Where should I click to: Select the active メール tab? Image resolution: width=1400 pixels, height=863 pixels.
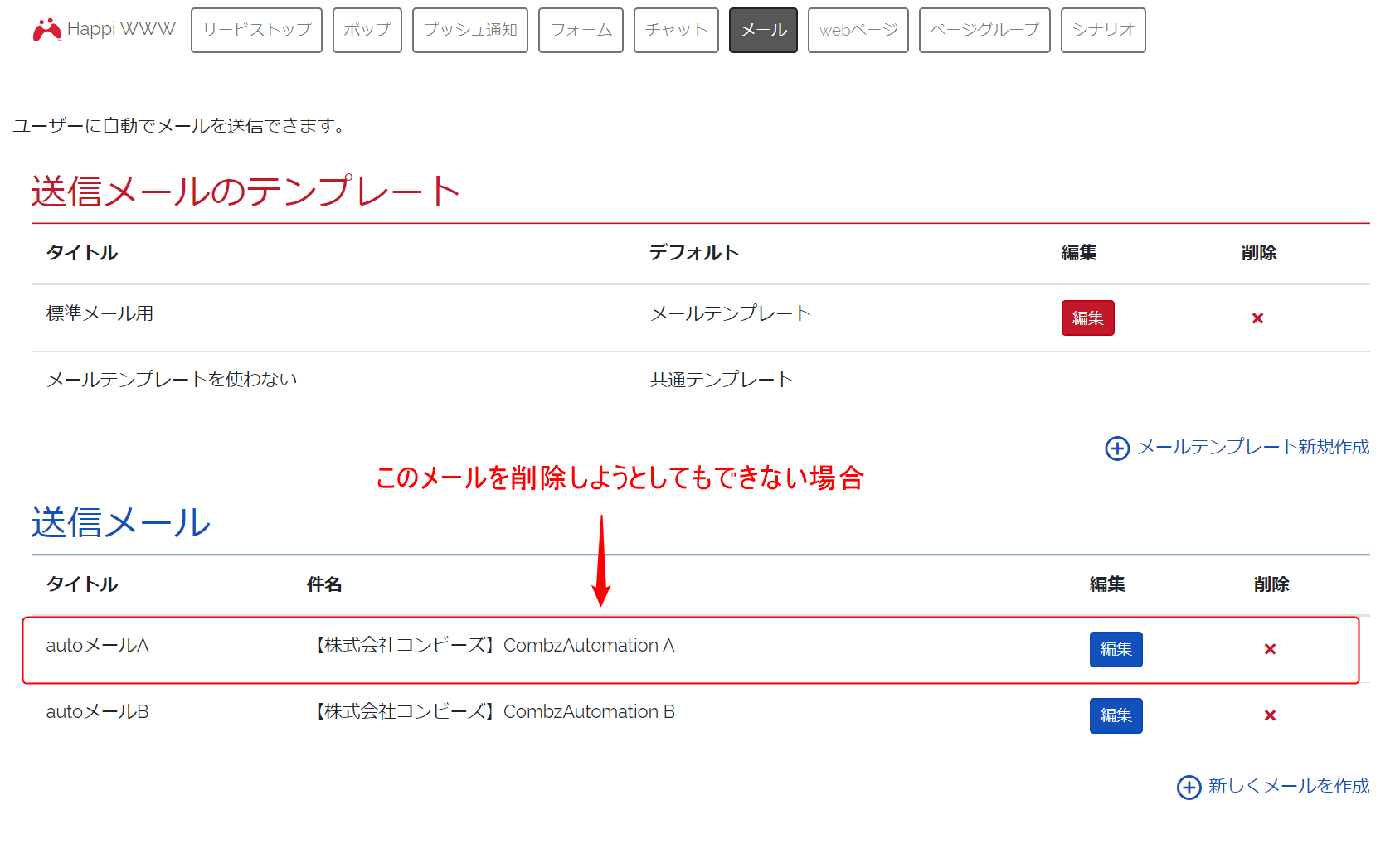tap(763, 30)
